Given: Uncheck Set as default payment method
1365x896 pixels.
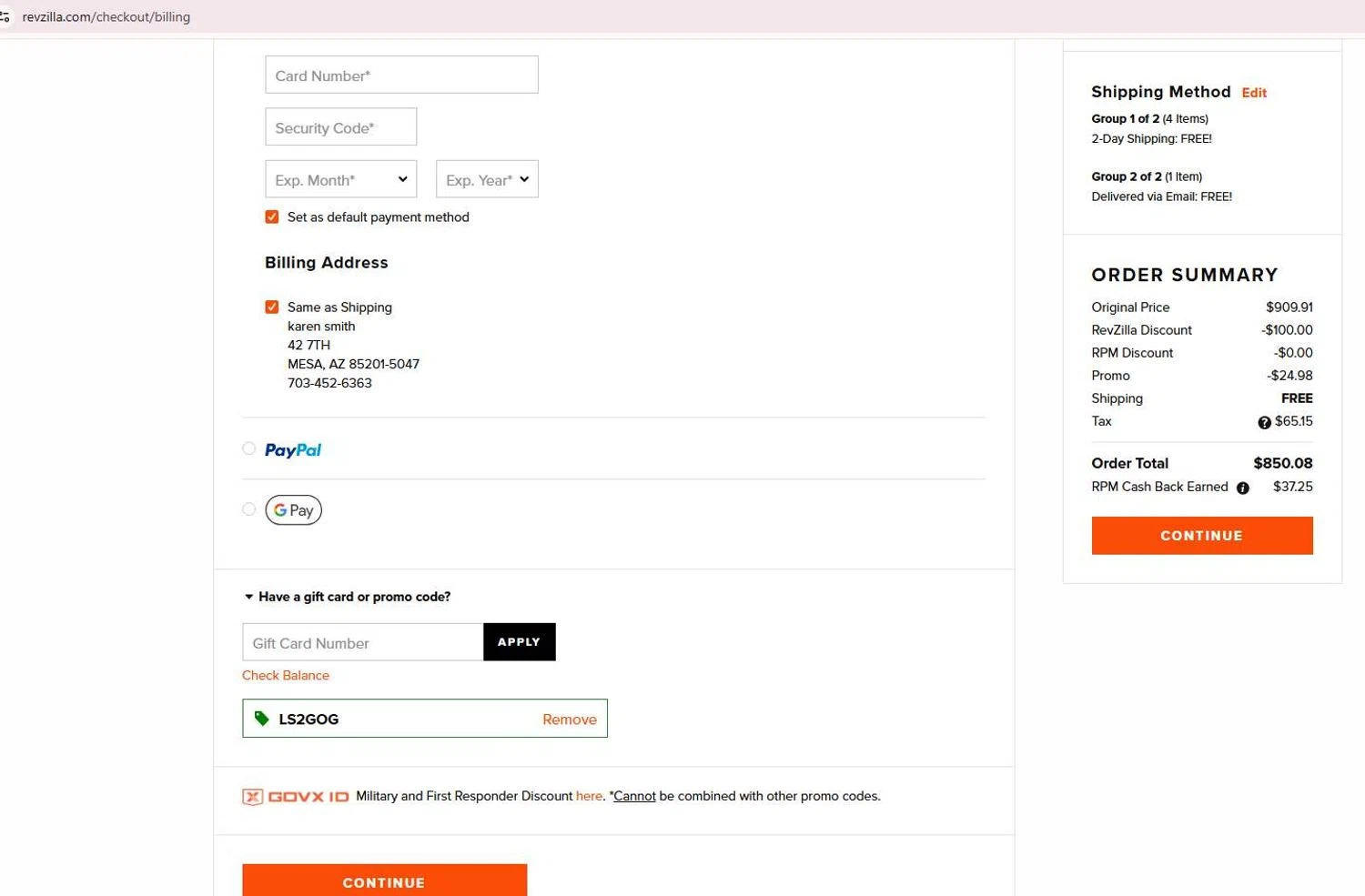Looking at the screenshot, I should point(272,216).
